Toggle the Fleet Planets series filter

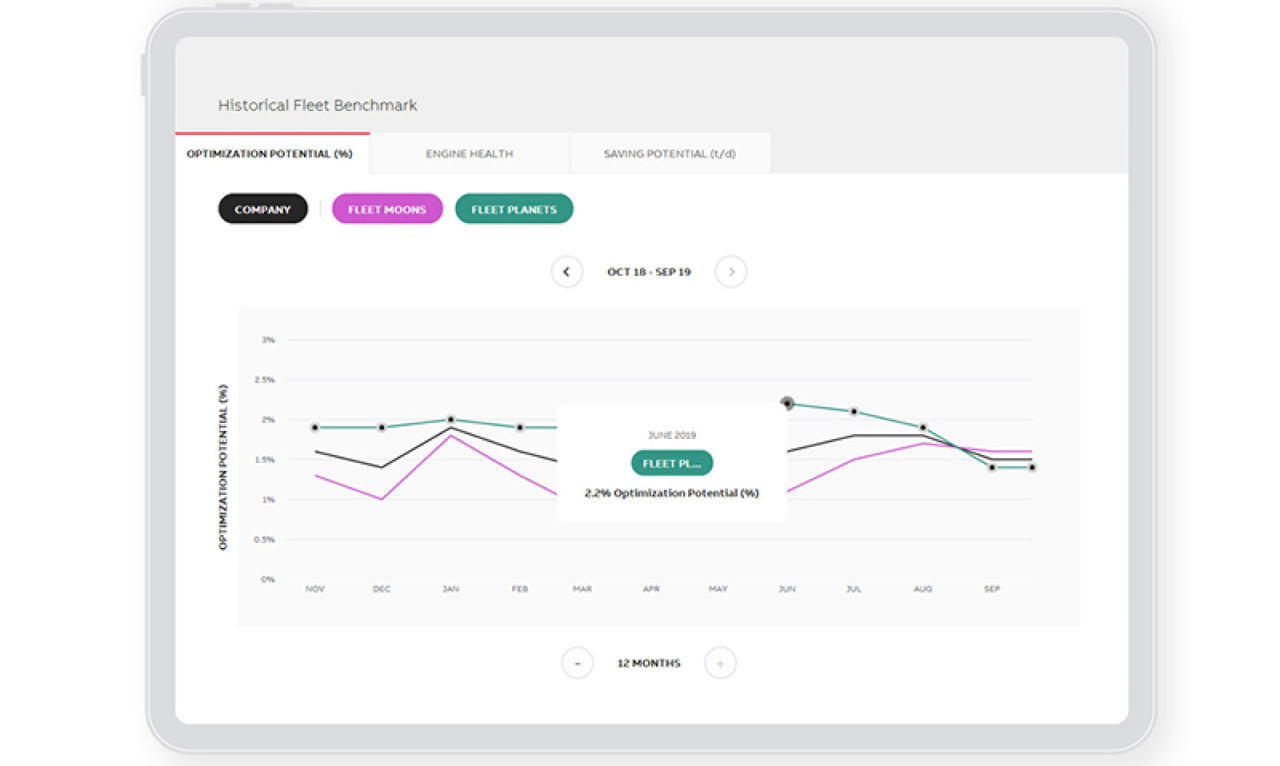click(514, 209)
